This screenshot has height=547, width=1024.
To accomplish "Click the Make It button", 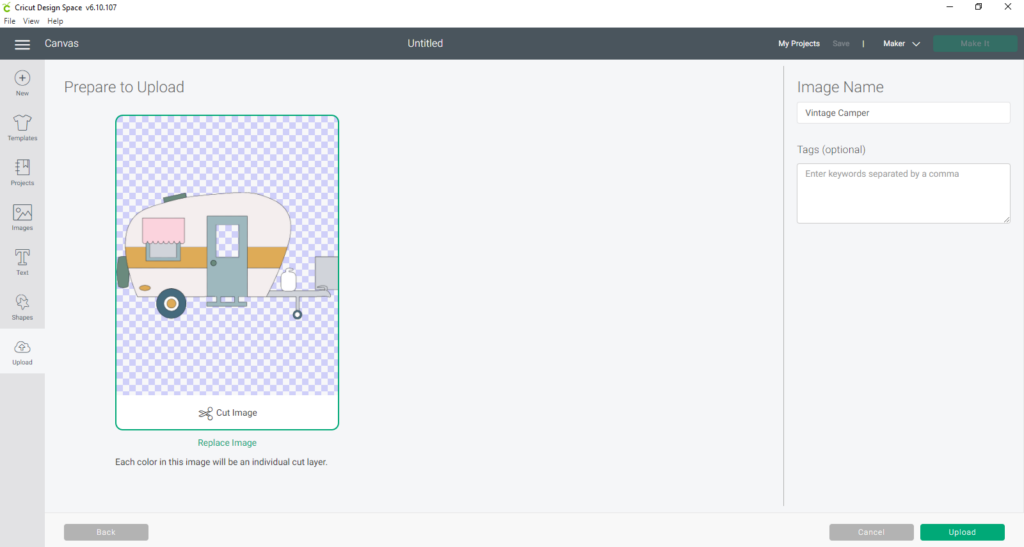I will click(x=974, y=44).
